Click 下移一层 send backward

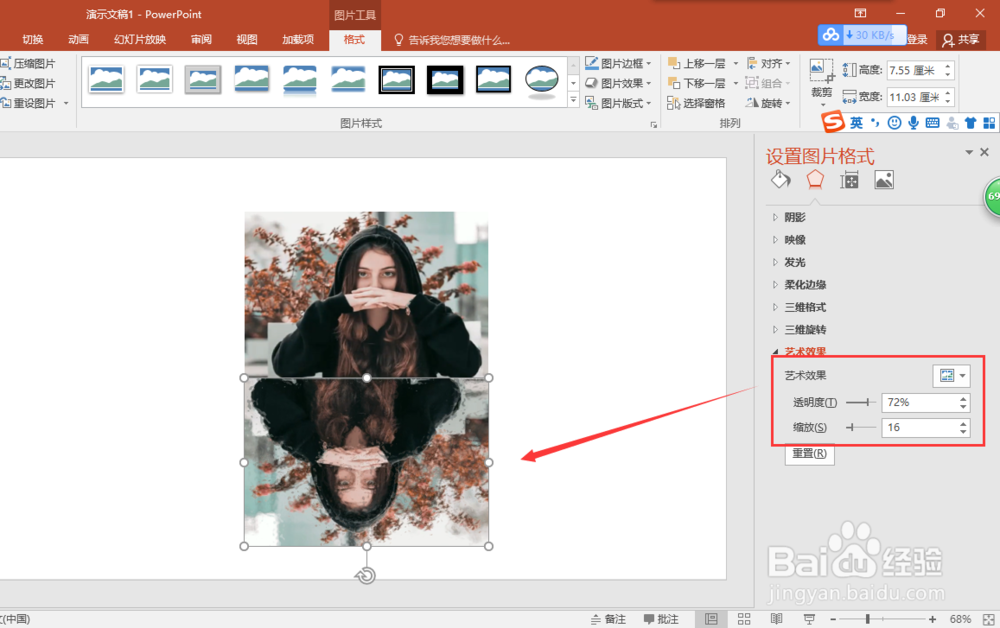coord(697,83)
